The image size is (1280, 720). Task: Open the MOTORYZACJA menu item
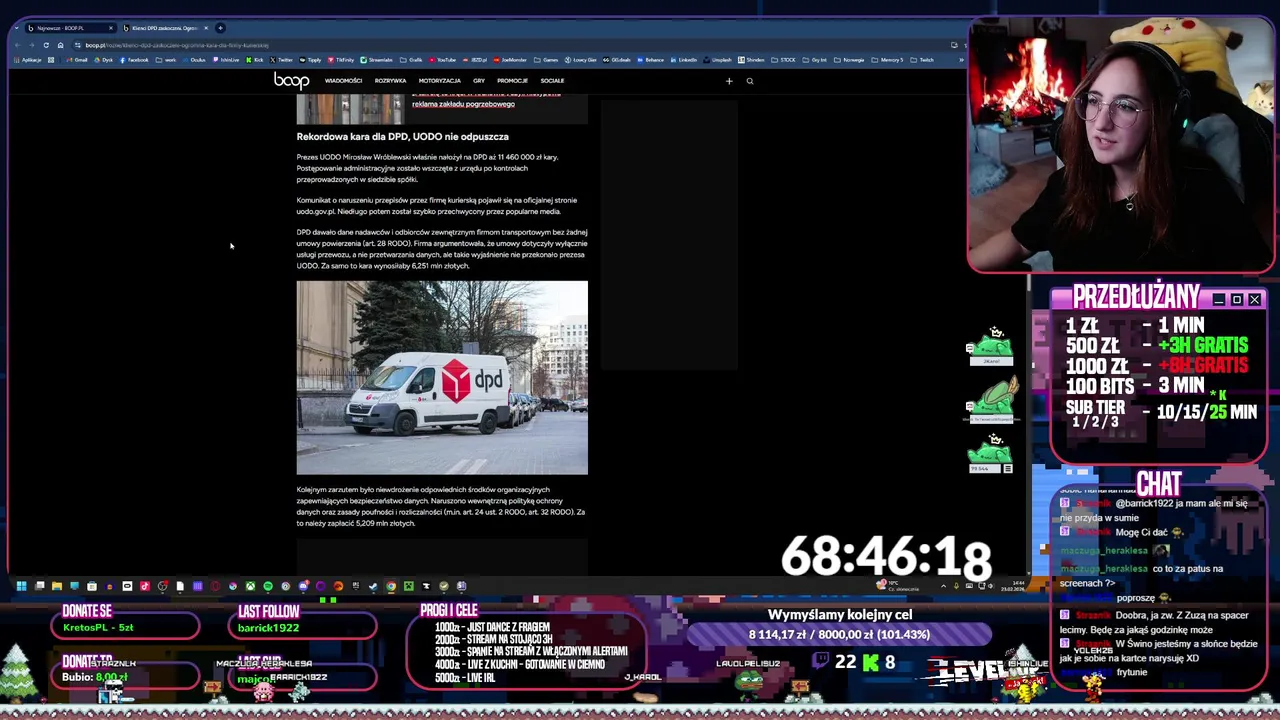coord(440,81)
